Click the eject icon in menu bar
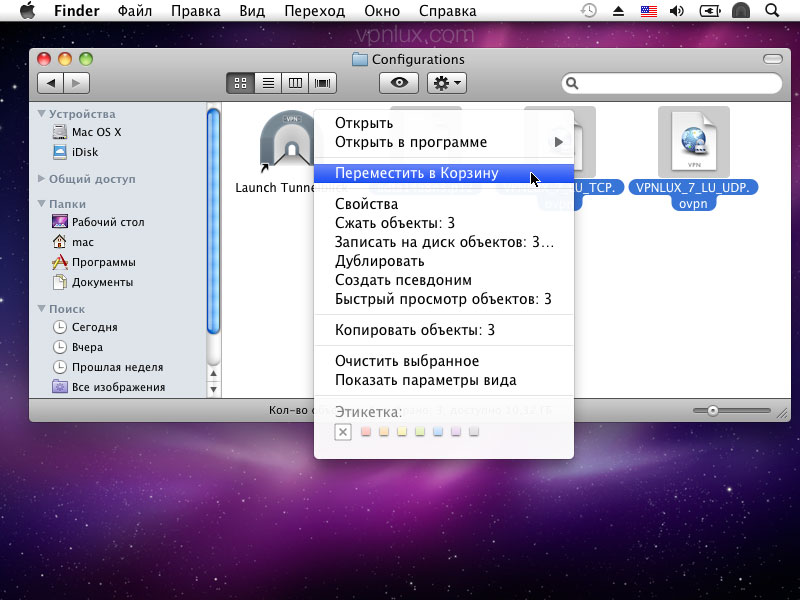The width and height of the screenshot is (800, 600). tap(618, 11)
